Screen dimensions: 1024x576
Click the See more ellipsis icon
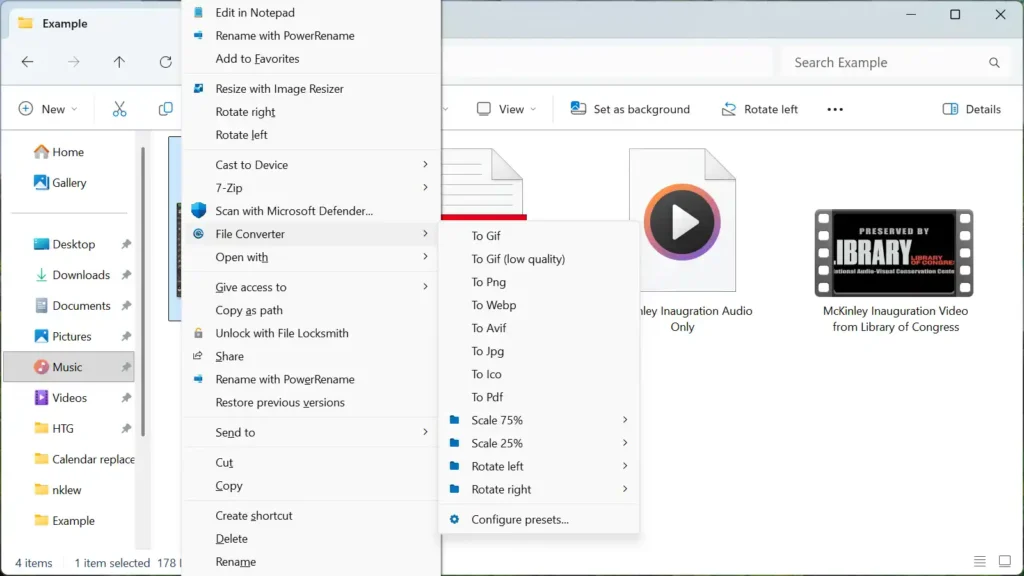(834, 109)
